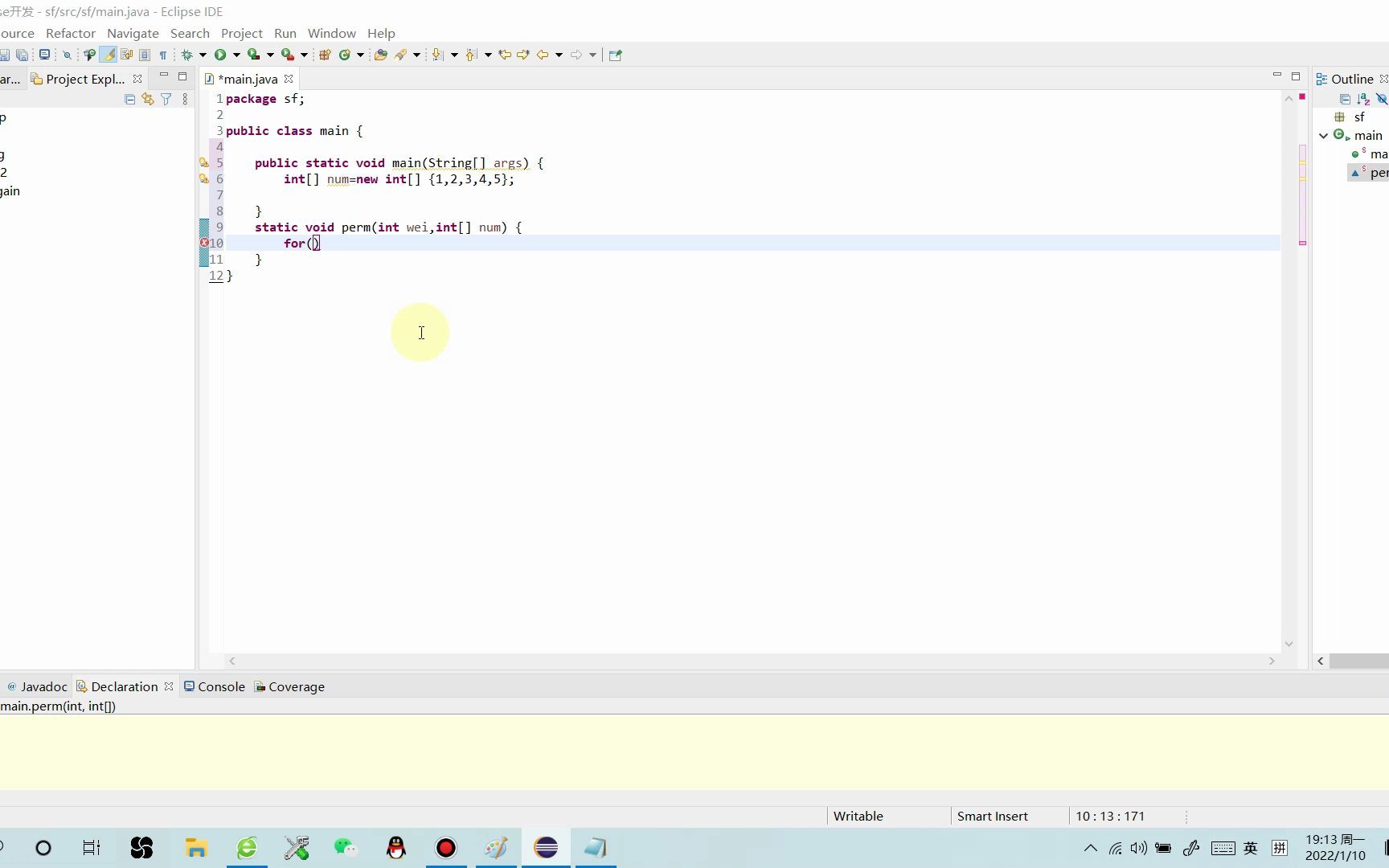Image resolution: width=1389 pixels, height=868 pixels.
Task: Click the red overview ruler error square
Action: pos(1302,96)
